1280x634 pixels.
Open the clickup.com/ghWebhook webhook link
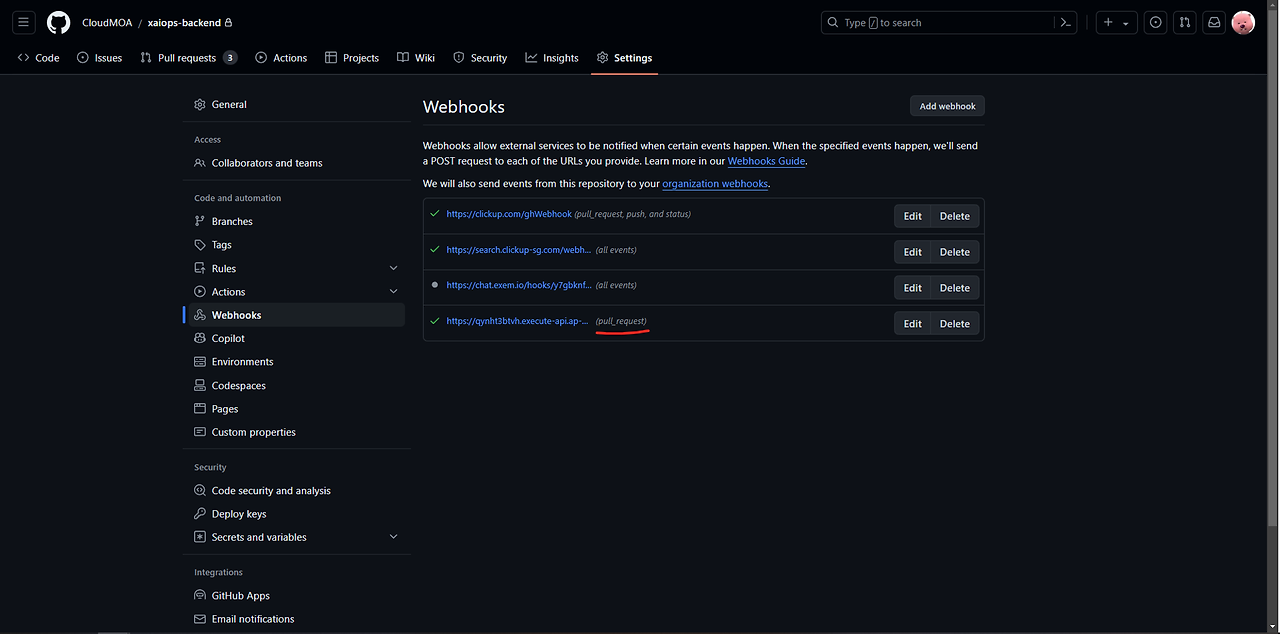509,214
